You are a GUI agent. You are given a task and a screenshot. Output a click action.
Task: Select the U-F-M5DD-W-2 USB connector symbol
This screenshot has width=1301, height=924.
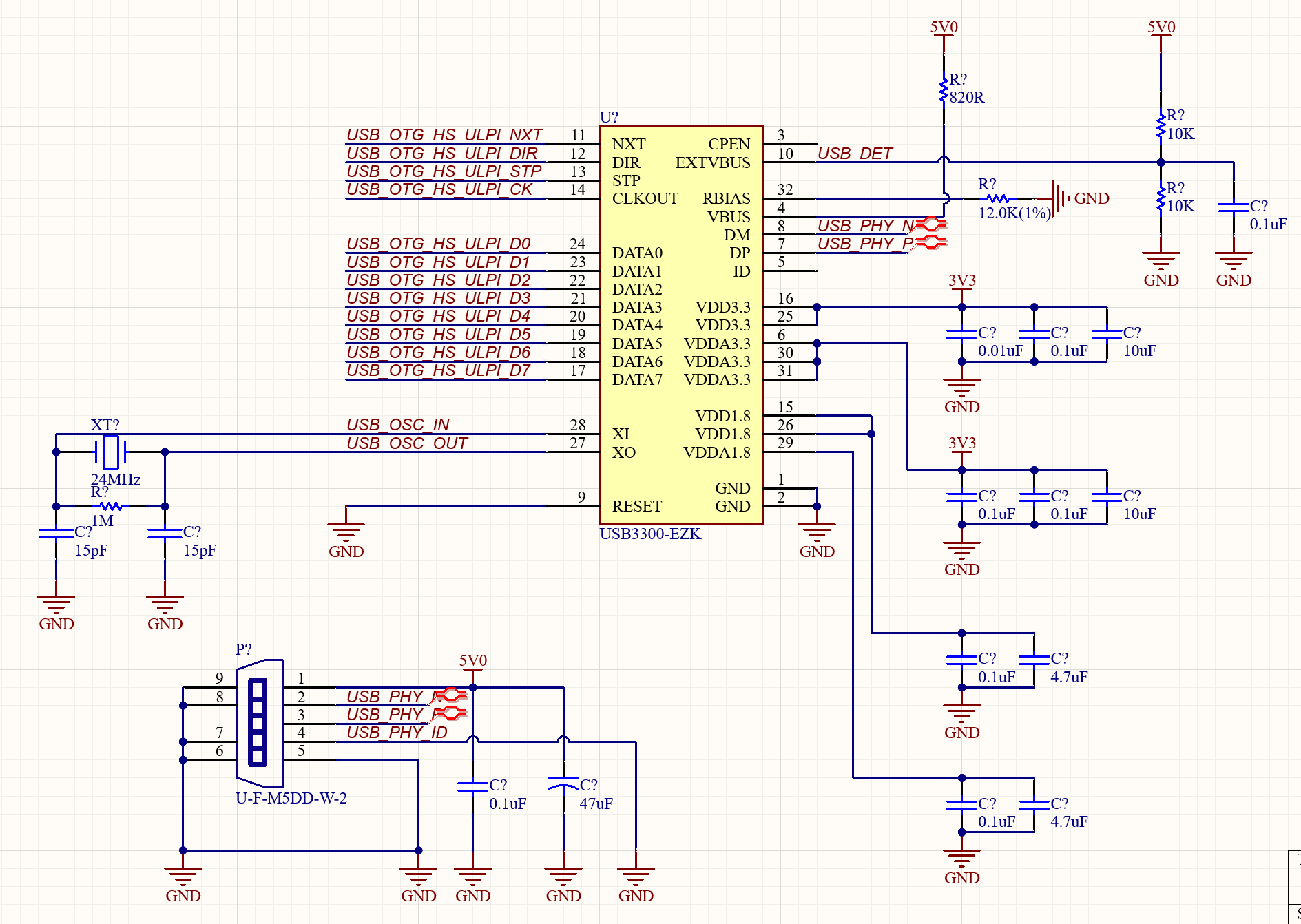(260, 723)
